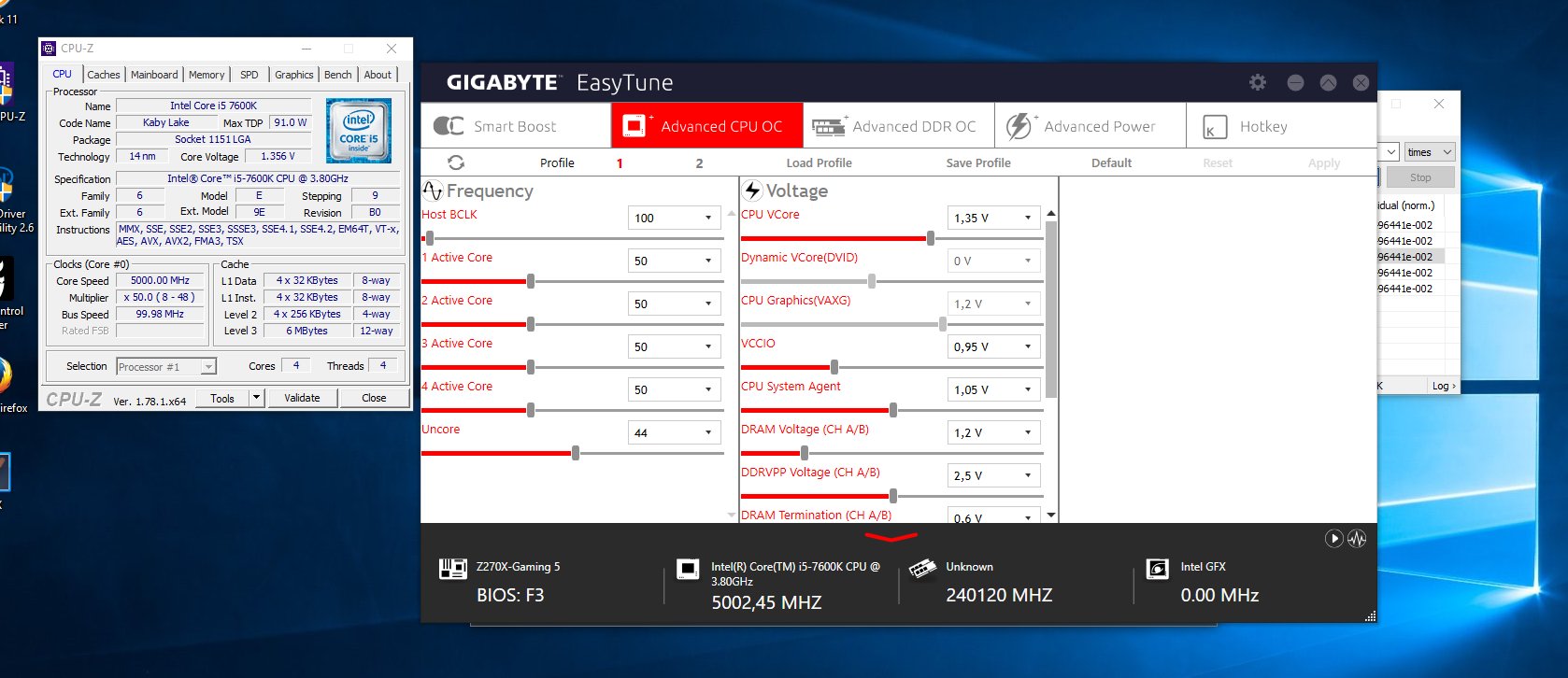
Task: Click CPU-Z Close button
Action: coord(374,398)
